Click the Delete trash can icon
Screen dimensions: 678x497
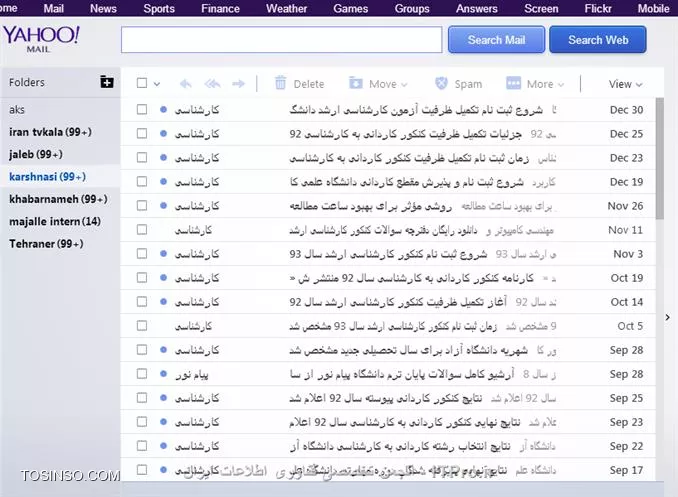tap(281, 83)
